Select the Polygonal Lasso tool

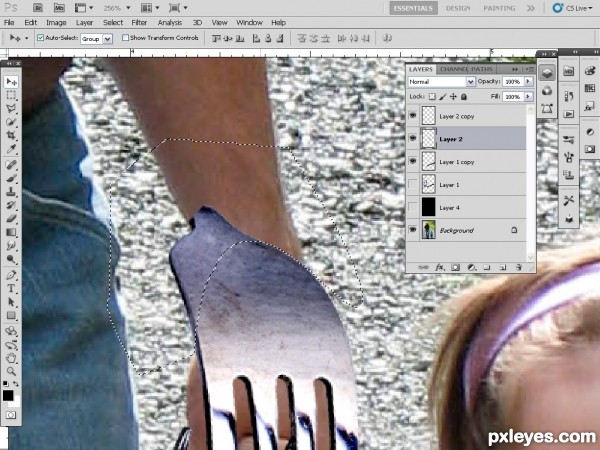point(11,109)
